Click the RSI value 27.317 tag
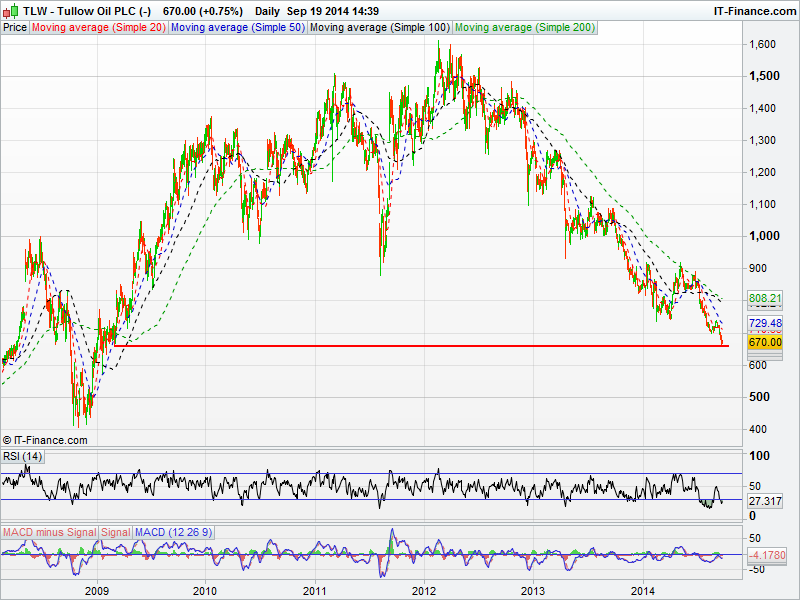This screenshot has height=600, width=800. tap(765, 499)
